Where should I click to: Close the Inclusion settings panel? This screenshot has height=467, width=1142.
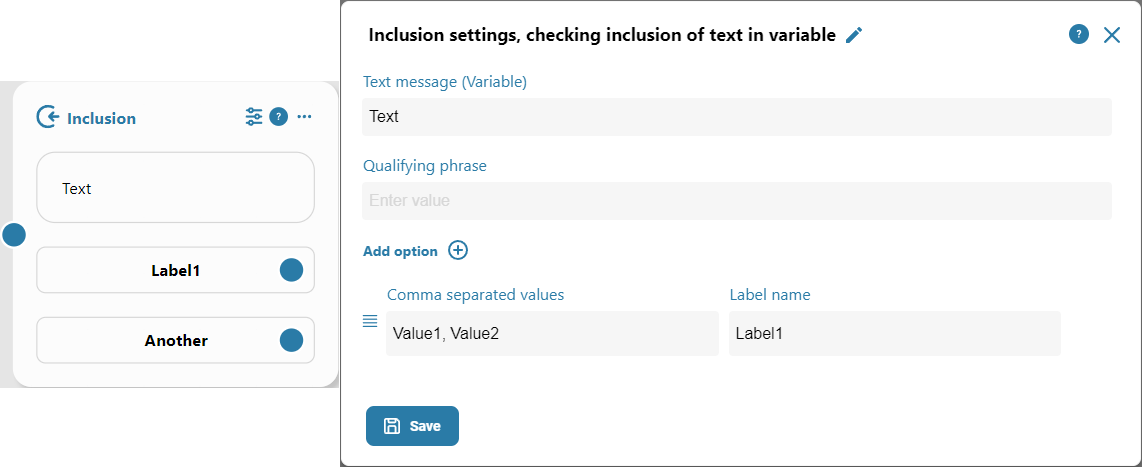coord(1112,35)
